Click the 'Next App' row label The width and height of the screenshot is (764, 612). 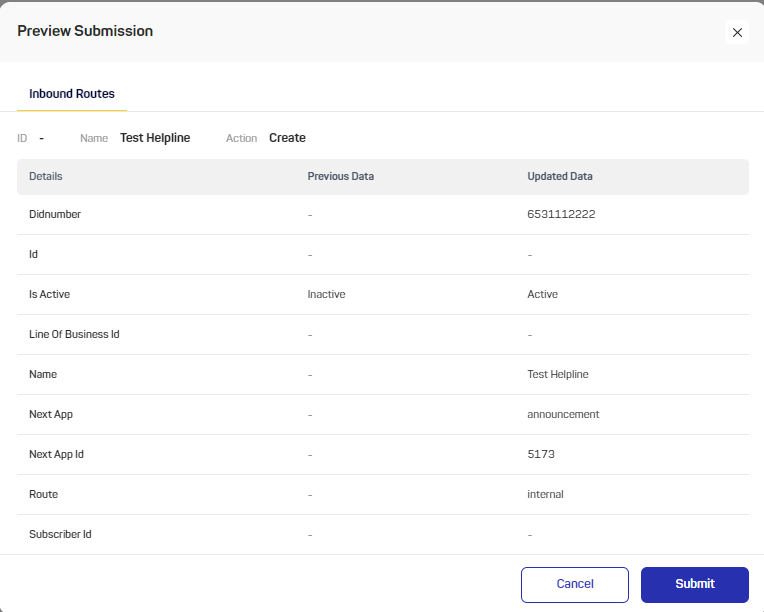51,415
